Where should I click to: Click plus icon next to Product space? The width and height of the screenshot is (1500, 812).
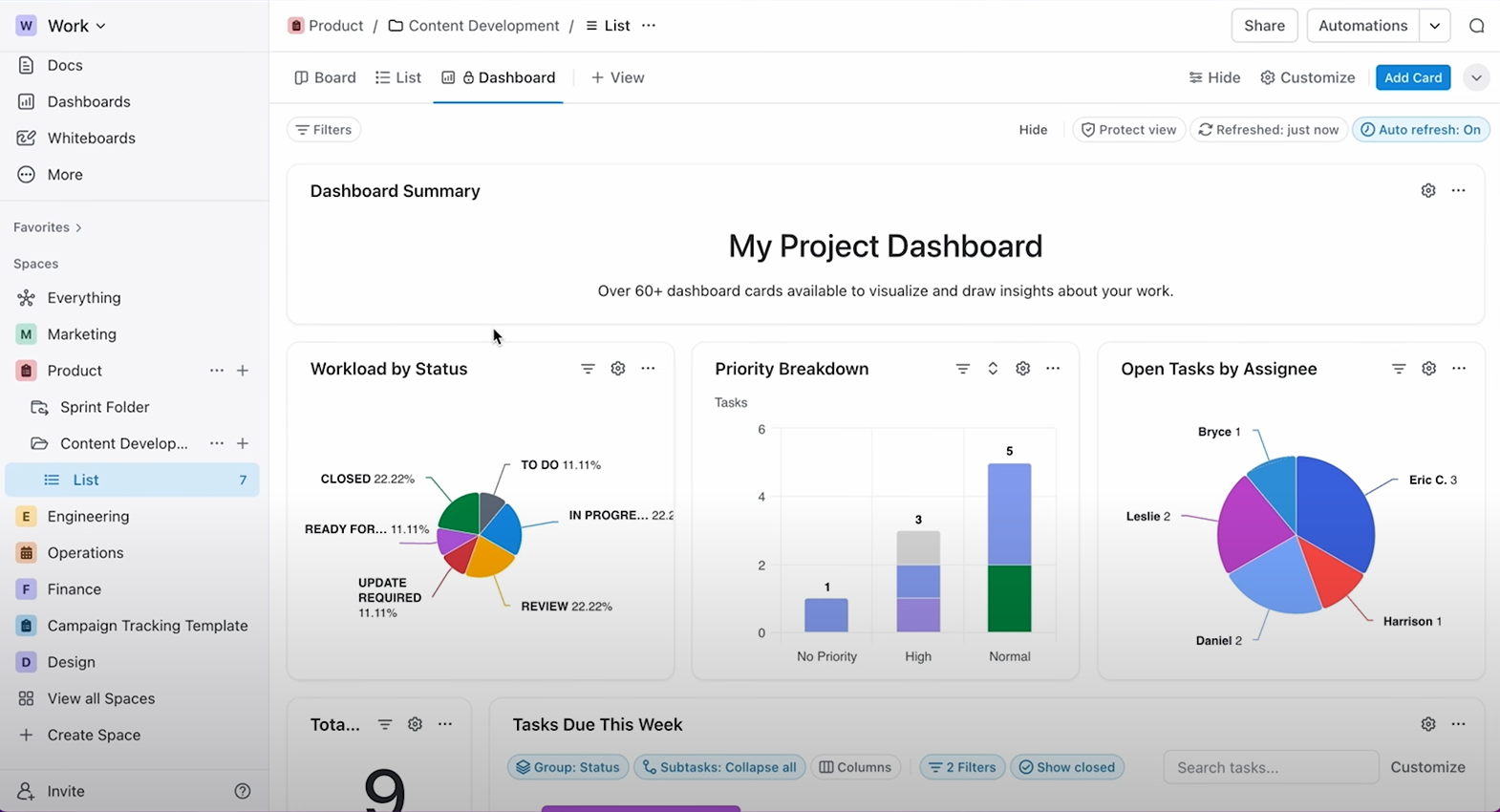243,371
